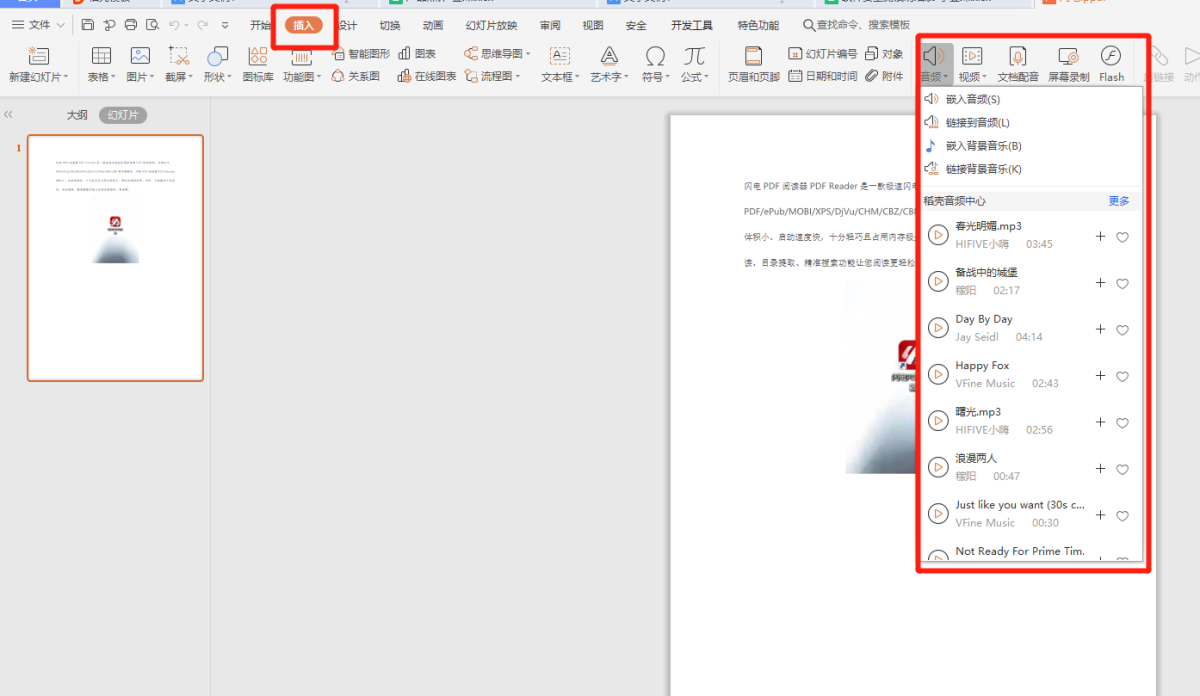The height and width of the screenshot is (696, 1200).
Task: Click the print preview icon
Action: tap(152, 25)
